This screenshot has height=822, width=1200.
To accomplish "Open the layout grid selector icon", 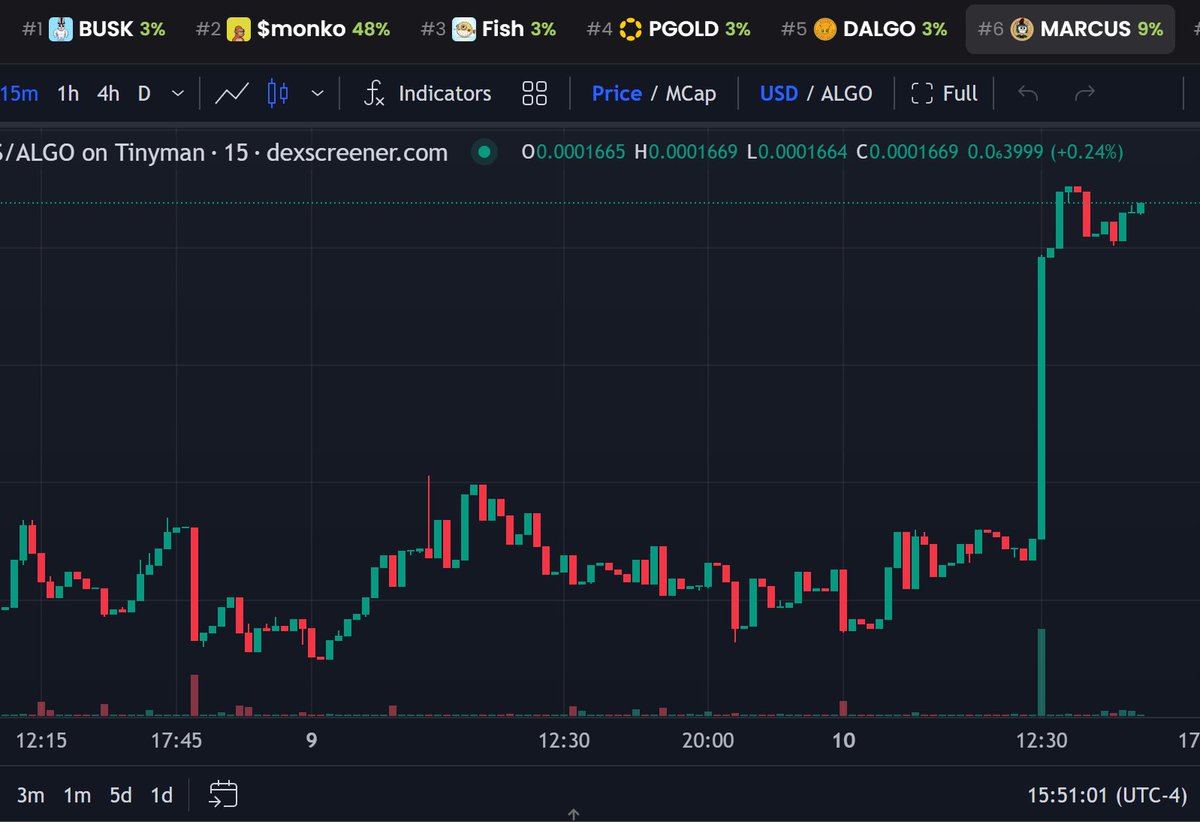I will pyautogui.click(x=535, y=94).
